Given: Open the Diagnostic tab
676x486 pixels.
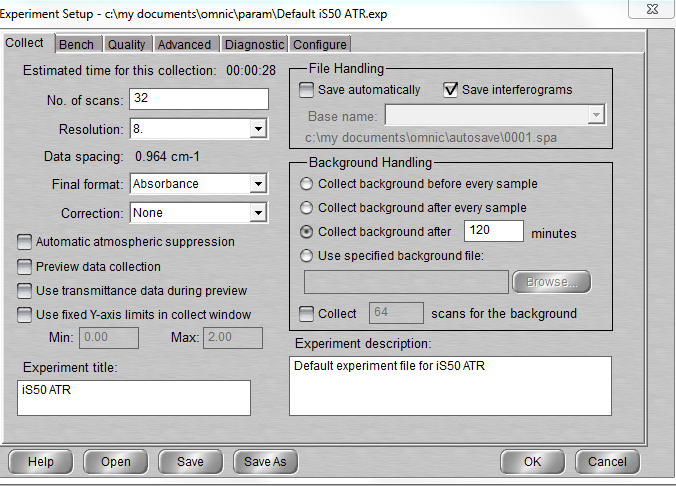Looking at the screenshot, I should [254, 44].
